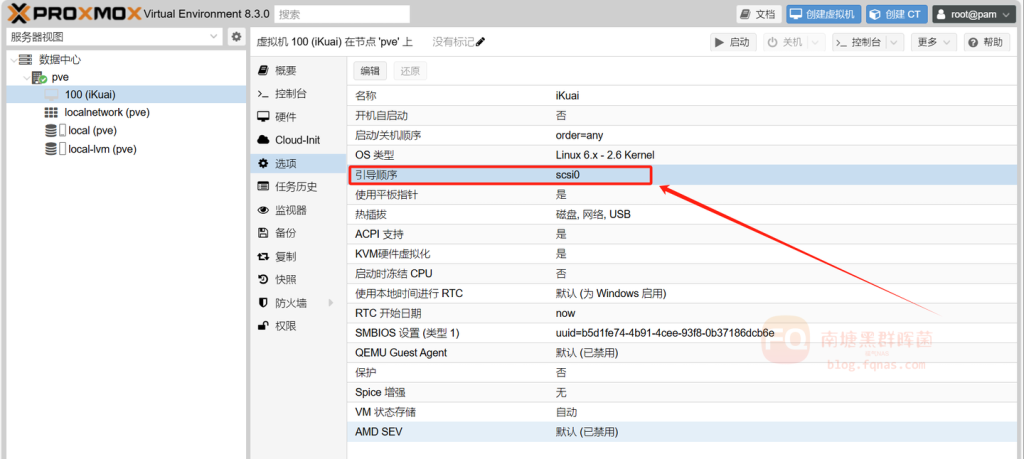Open the Cloud-Init section
The width and height of the screenshot is (1024, 459).
pos(297,140)
